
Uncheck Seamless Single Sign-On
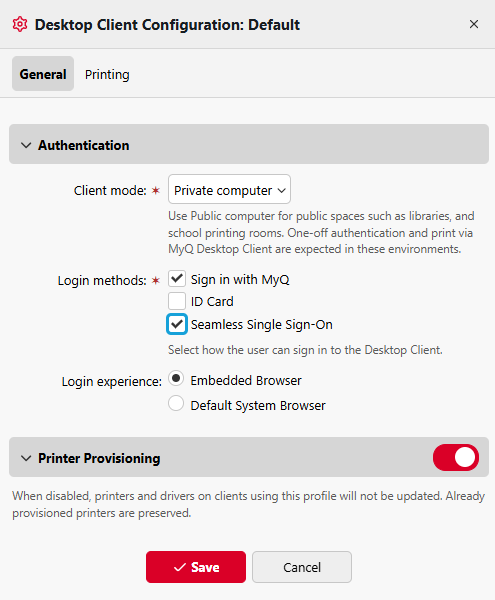[x=177, y=324]
